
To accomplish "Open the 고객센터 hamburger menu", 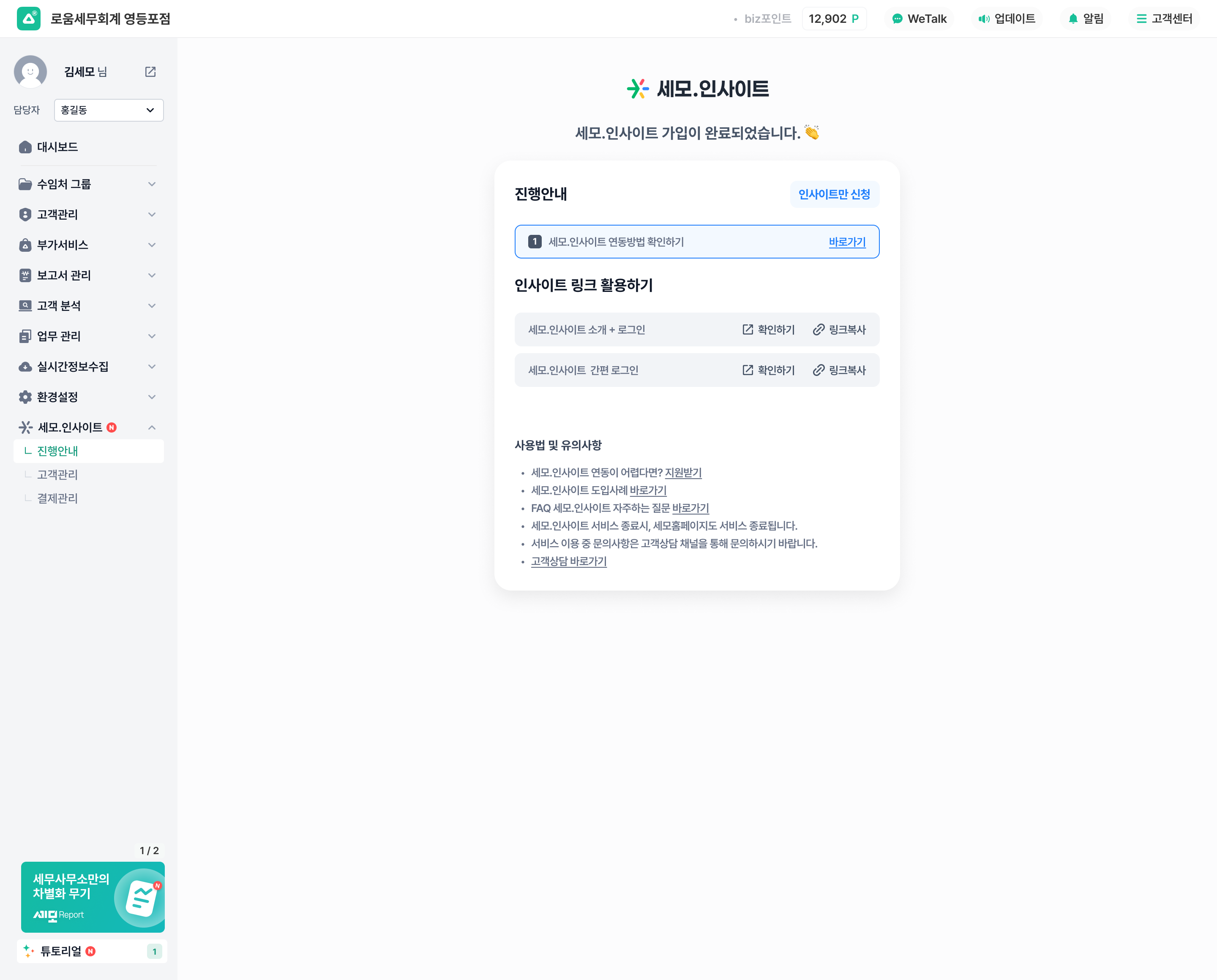I will [x=1141, y=19].
